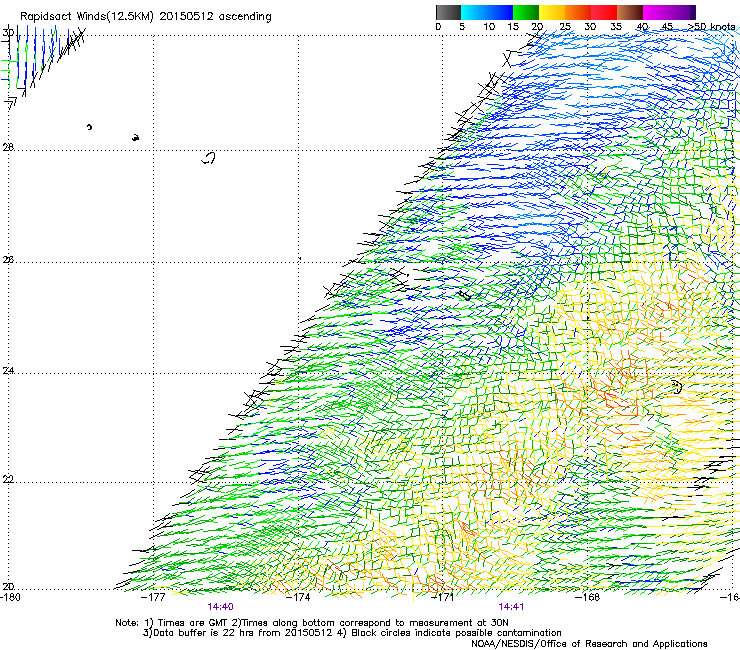
Task: Click the word 'ascending' in the title
Action: [245, 17]
